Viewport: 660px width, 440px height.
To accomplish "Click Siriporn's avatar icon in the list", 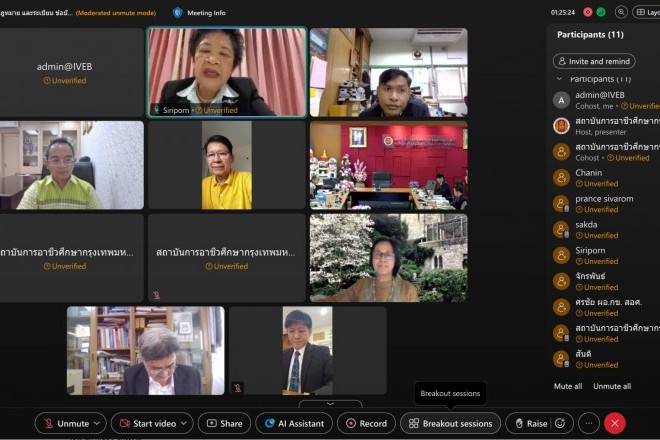I will point(561,256).
